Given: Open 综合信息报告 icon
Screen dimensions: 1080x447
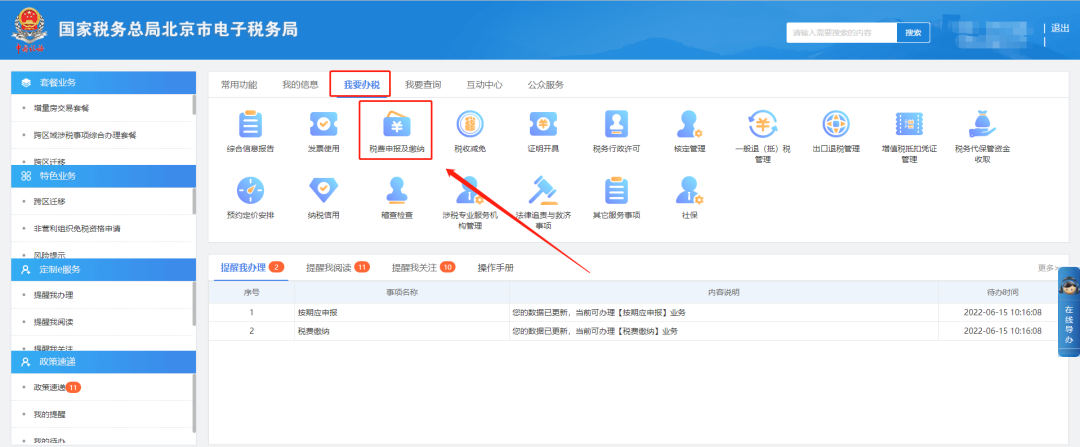Looking at the screenshot, I should [x=251, y=124].
